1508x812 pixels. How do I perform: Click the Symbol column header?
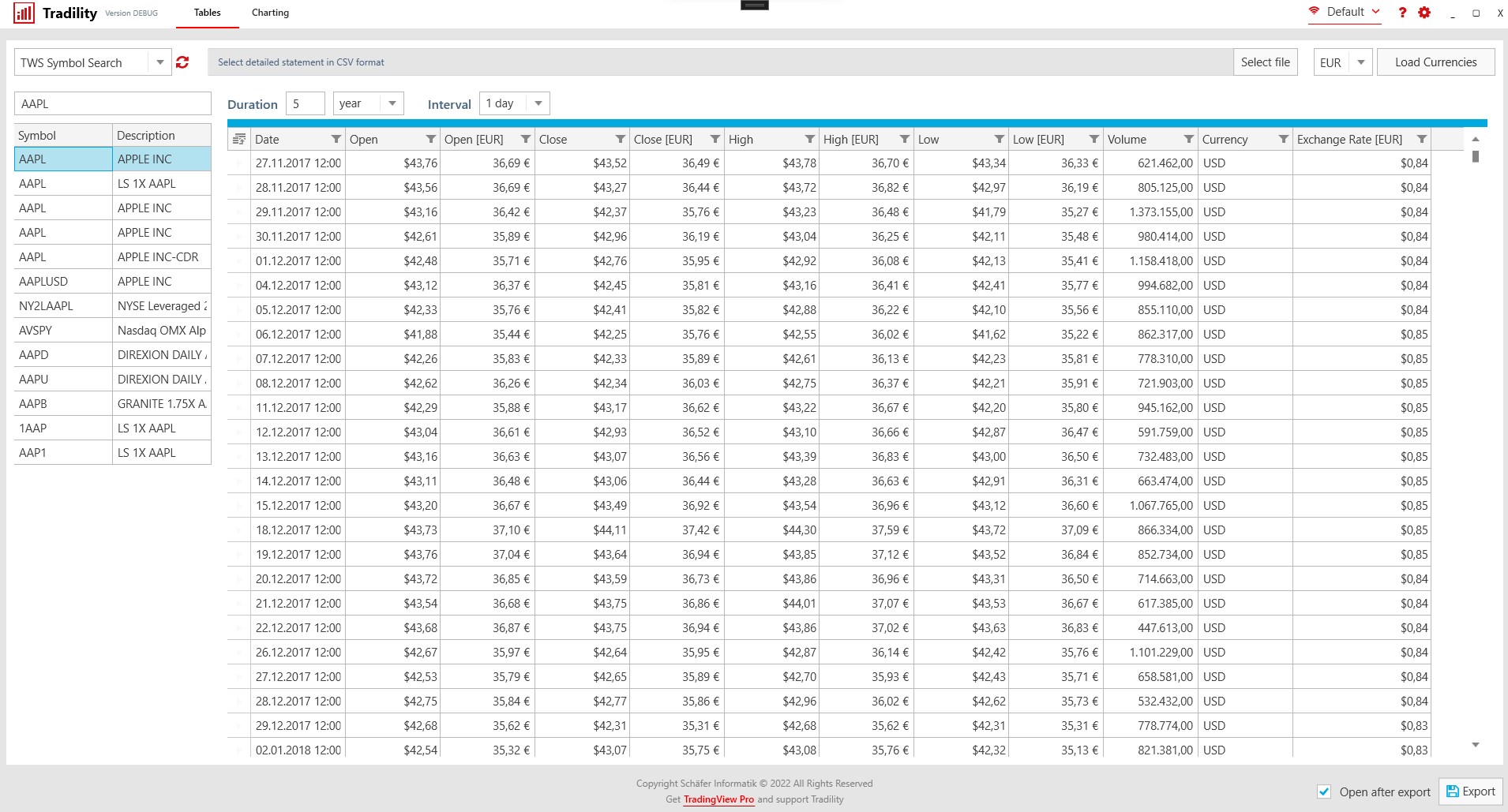(x=63, y=135)
